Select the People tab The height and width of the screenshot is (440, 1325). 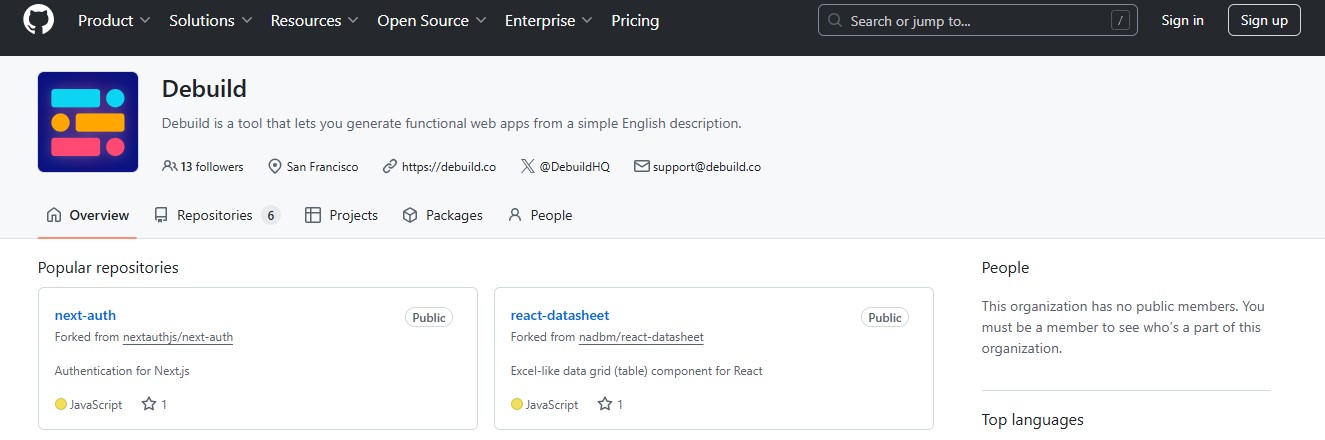pos(540,215)
